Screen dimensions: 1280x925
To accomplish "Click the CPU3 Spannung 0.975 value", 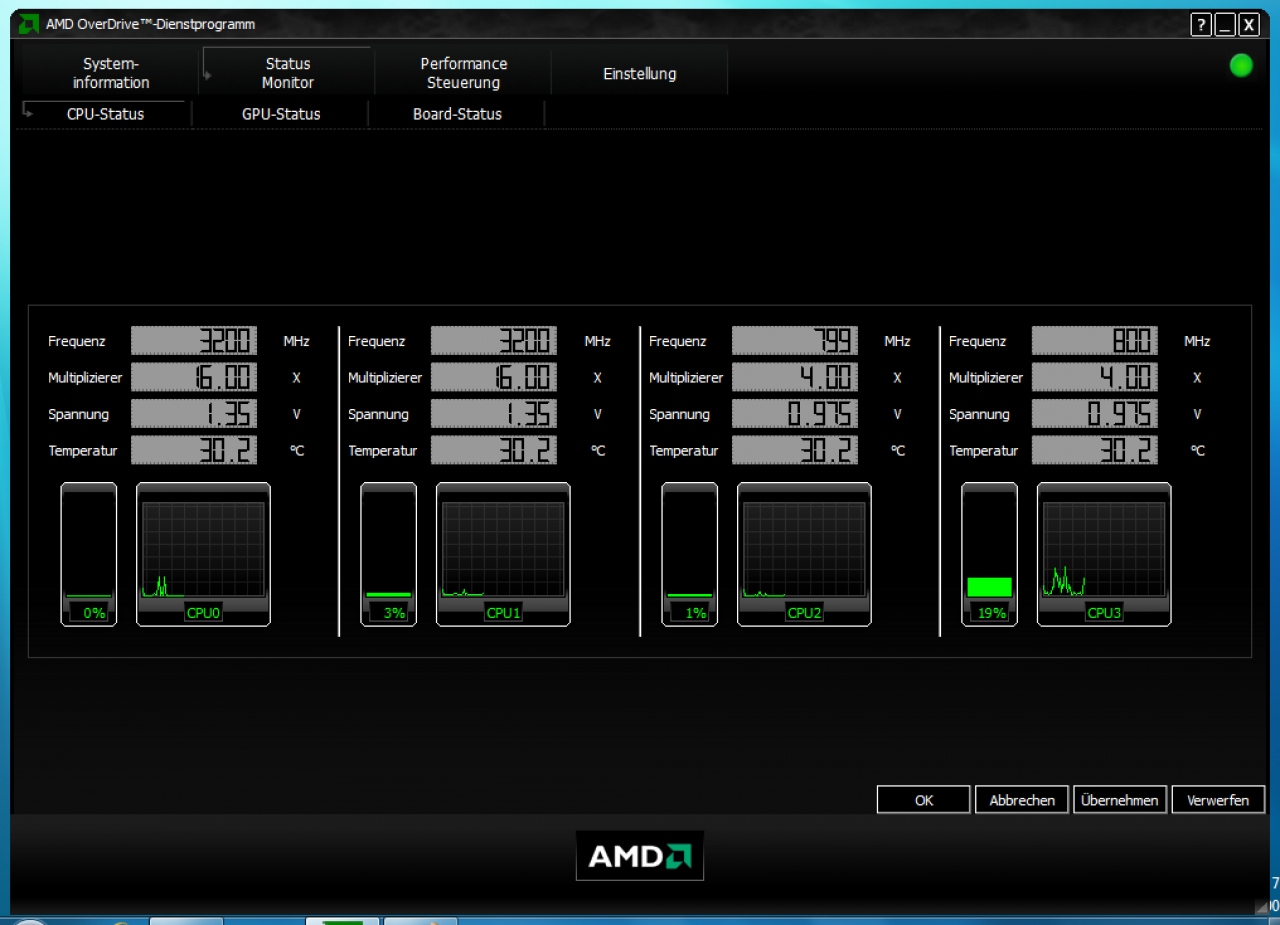I will [x=1095, y=414].
